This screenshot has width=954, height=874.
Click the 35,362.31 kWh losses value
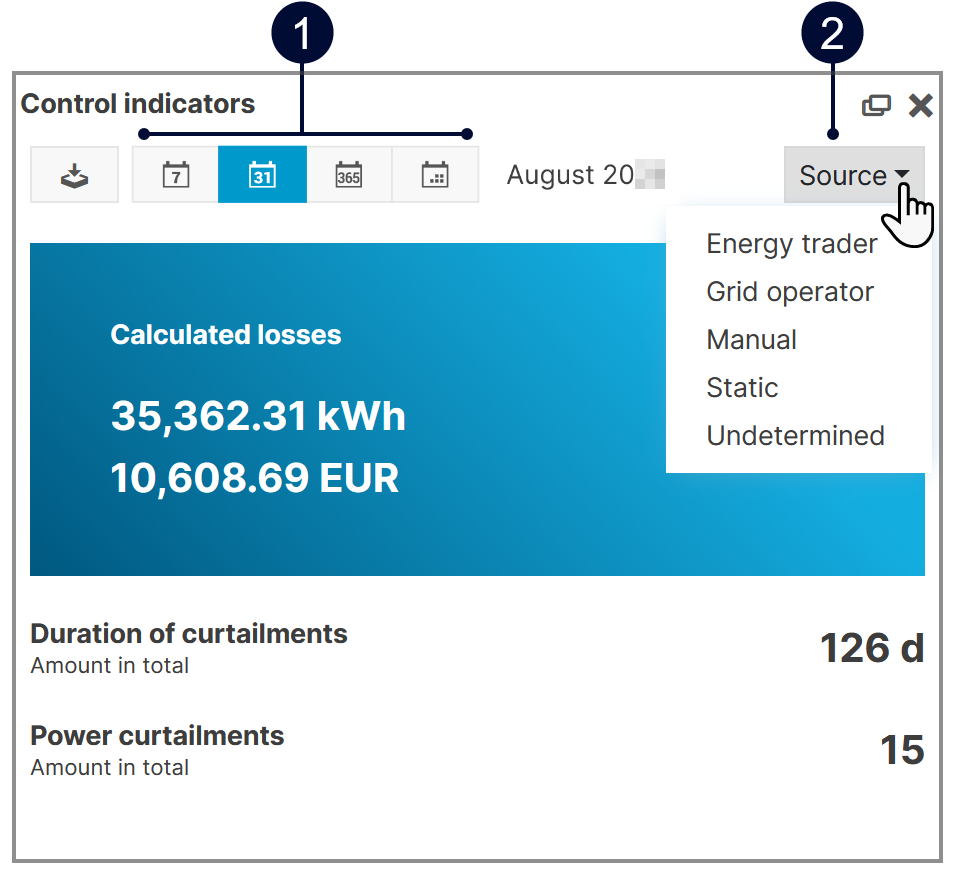(x=258, y=416)
